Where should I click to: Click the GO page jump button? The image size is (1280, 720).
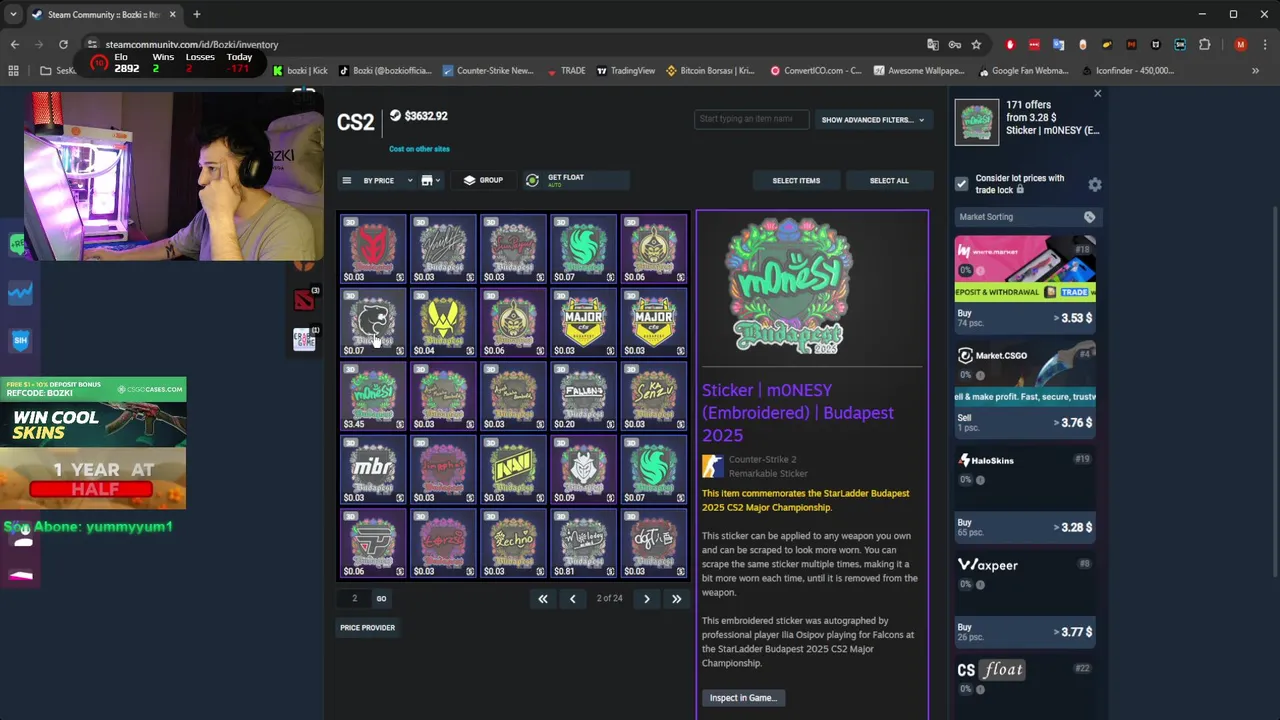tap(381, 599)
